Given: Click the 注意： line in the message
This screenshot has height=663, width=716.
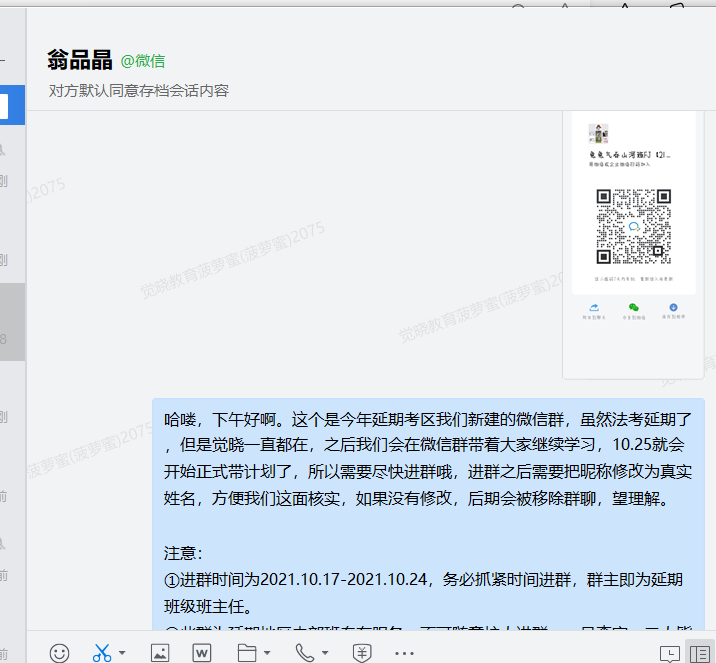Looking at the screenshot, I should (183, 553).
